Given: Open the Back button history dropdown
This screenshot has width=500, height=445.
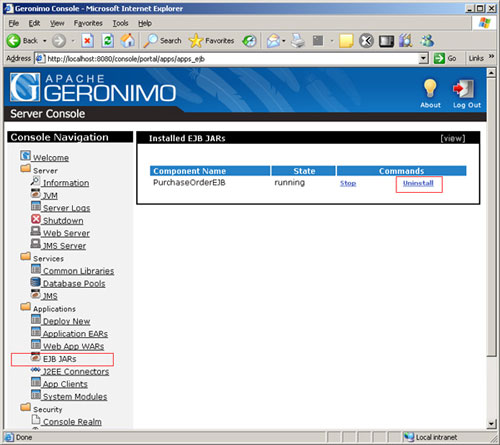Looking at the screenshot, I should 45,41.
